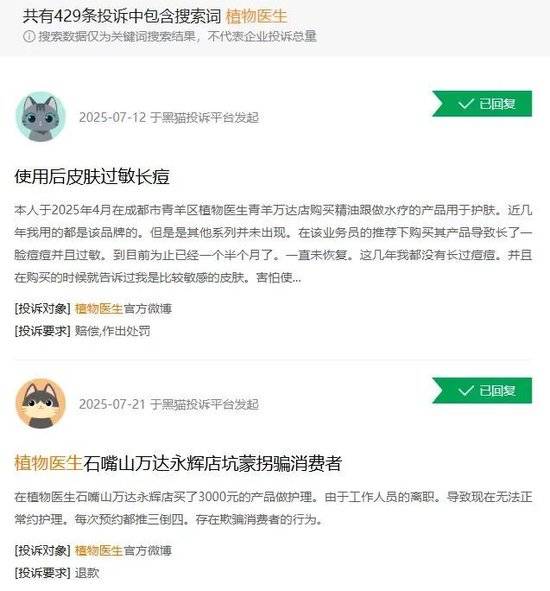
Task: Click the 2025-07-21 complaint date text
Action: [112, 404]
